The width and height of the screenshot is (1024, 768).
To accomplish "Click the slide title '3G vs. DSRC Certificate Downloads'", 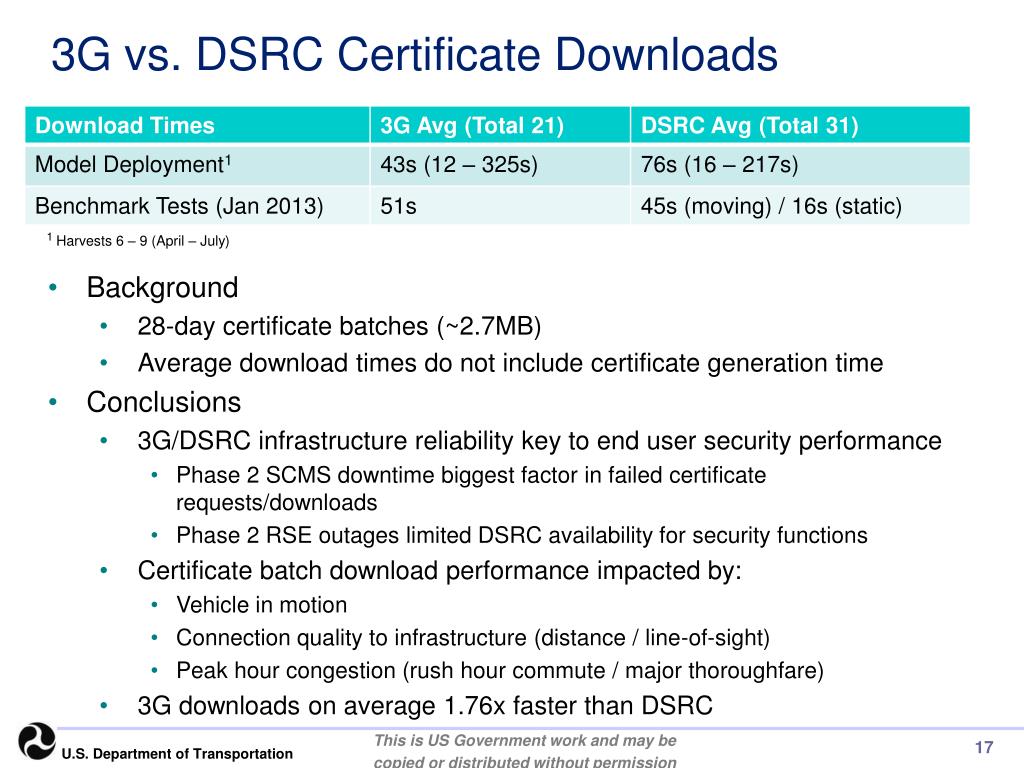I will (415, 54).
